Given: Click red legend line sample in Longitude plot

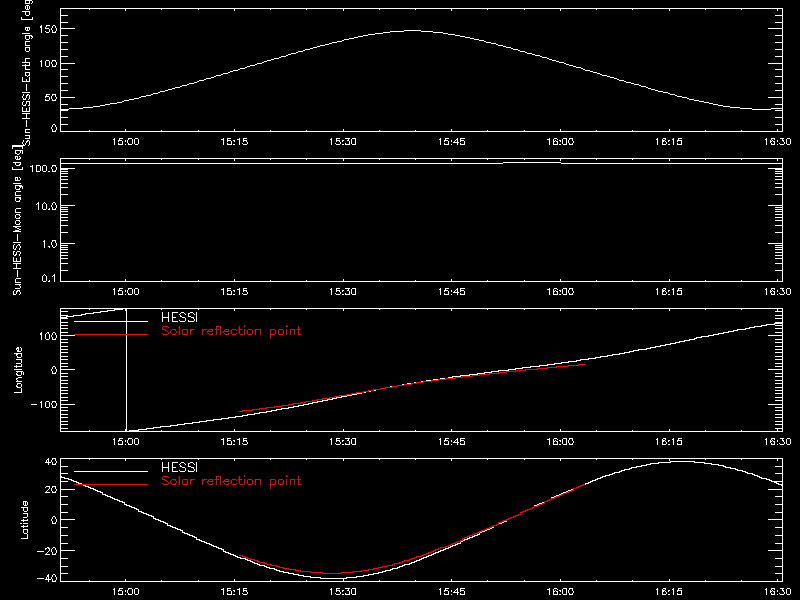Looking at the screenshot, I should (111, 335).
